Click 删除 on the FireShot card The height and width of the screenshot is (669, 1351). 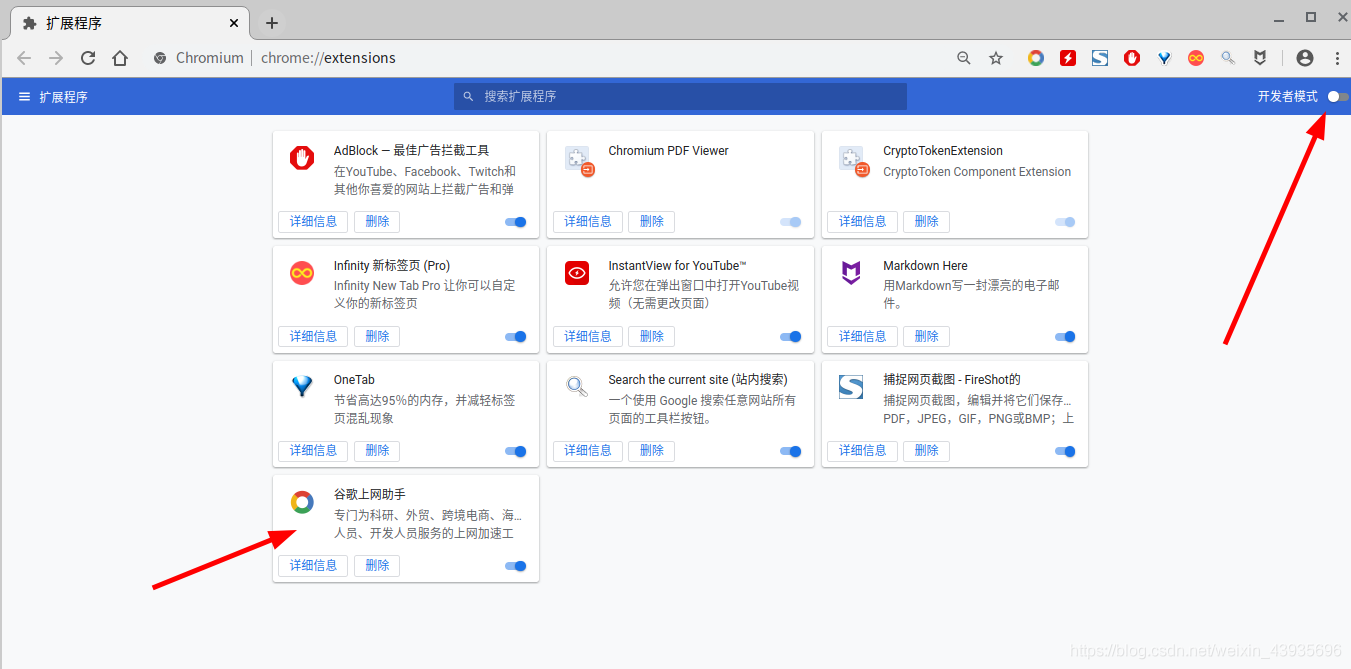click(x=926, y=451)
